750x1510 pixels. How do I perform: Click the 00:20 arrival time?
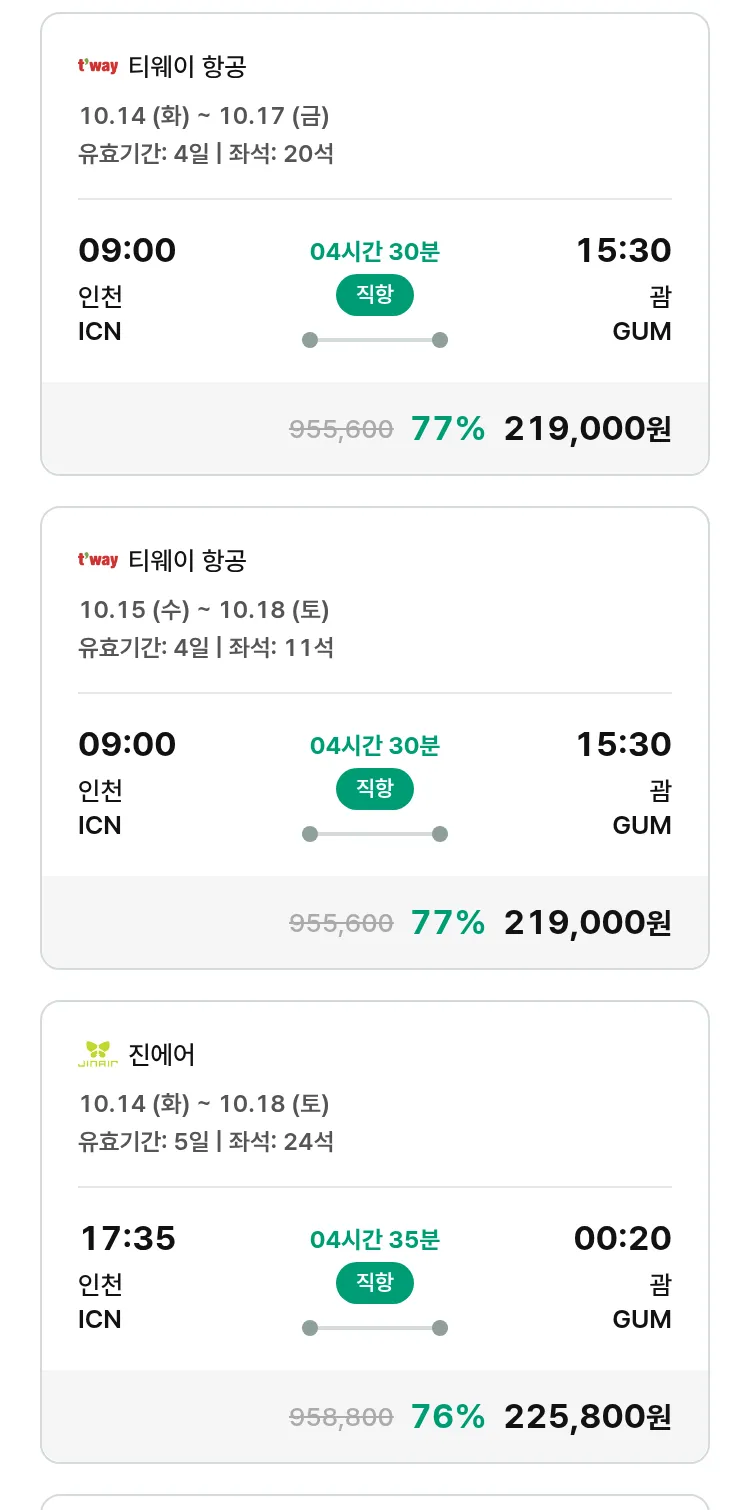(x=622, y=1238)
